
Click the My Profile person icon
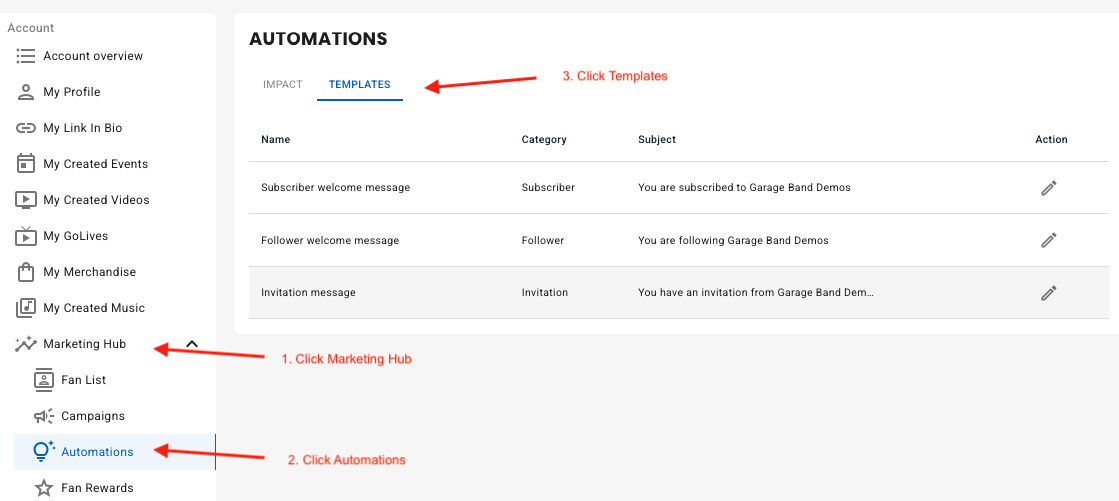pyautogui.click(x=26, y=92)
